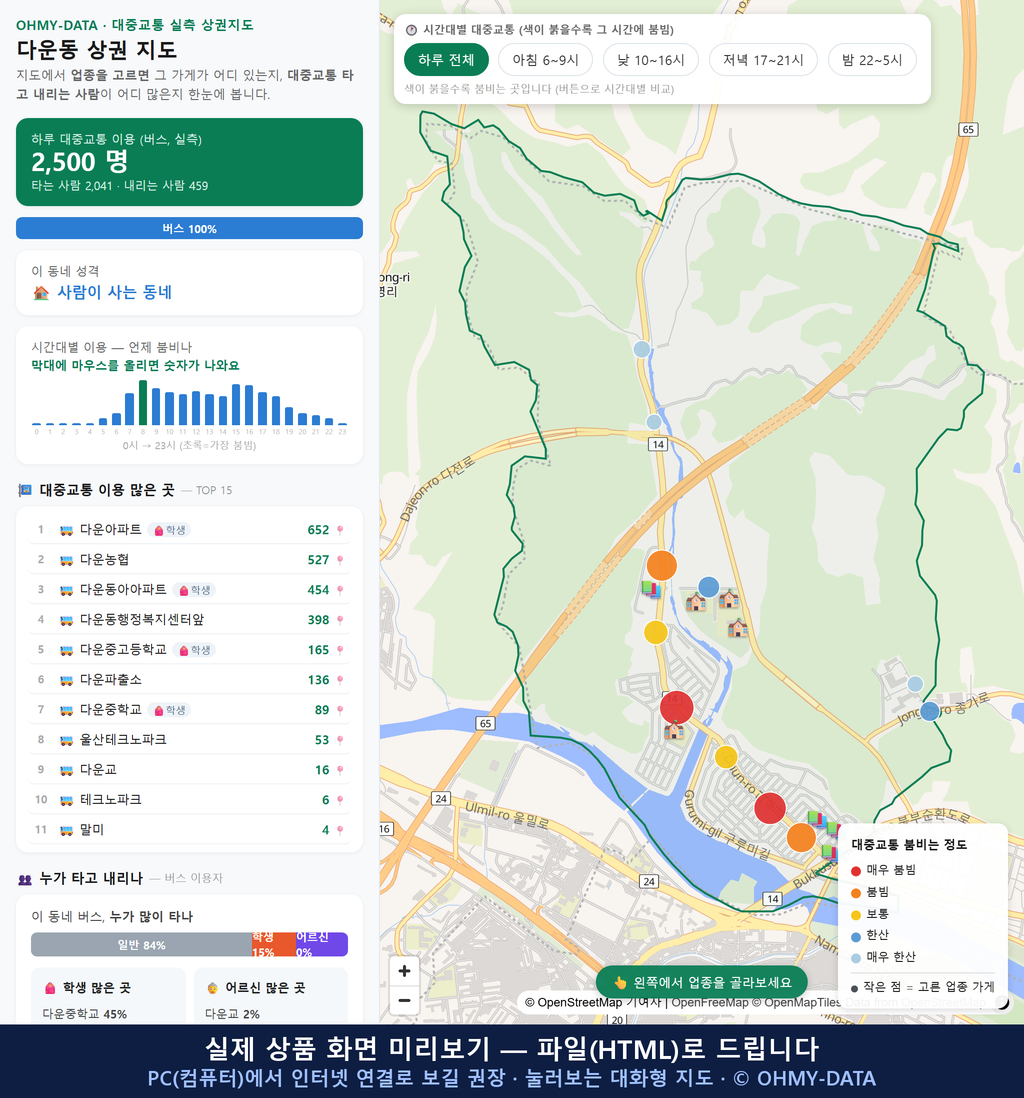This screenshot has width=1024, height=1098.
Task: Click the 사람이 사는 동네 label
Action: point(114,292)
